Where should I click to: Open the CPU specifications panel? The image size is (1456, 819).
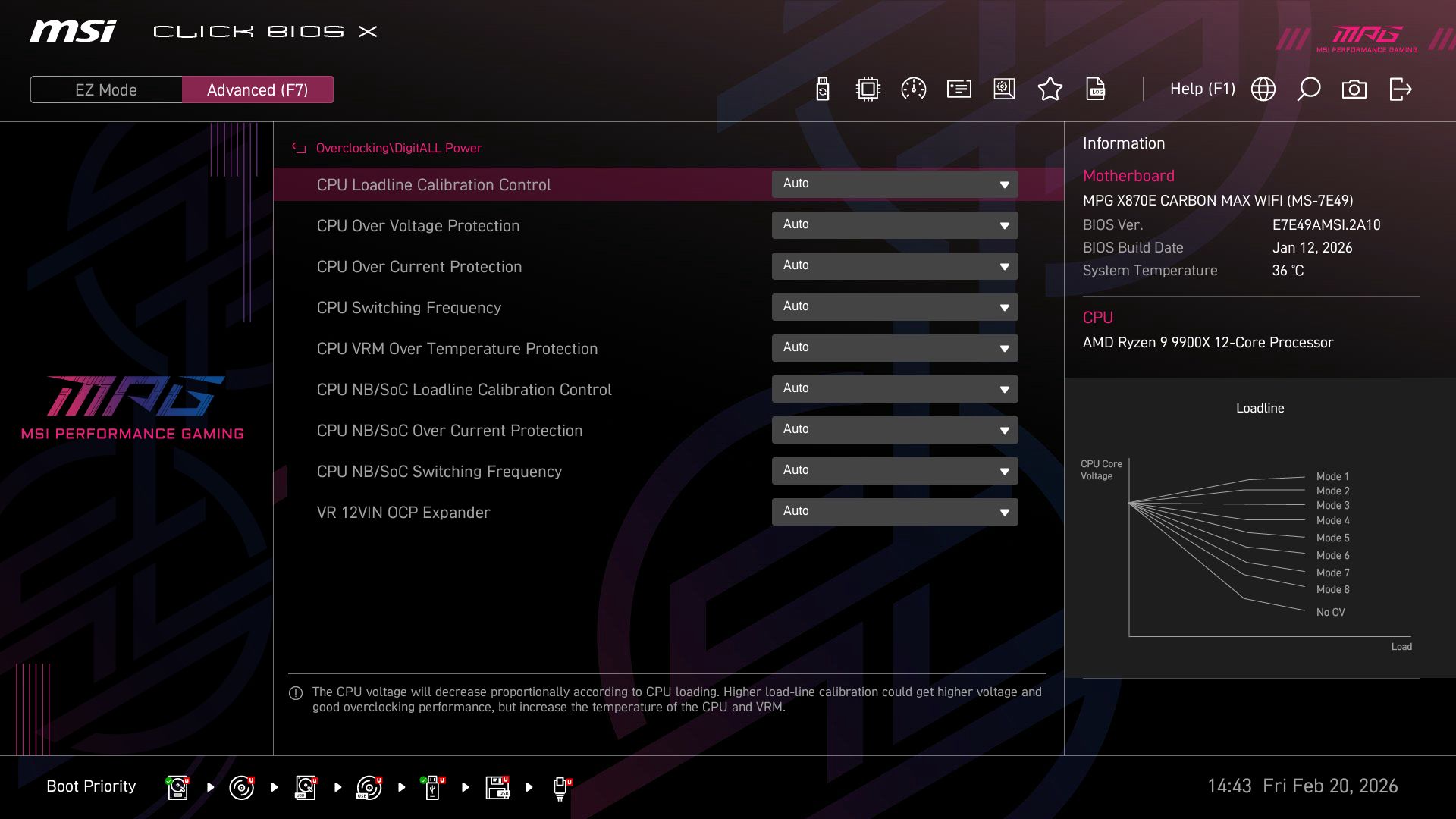868,89
